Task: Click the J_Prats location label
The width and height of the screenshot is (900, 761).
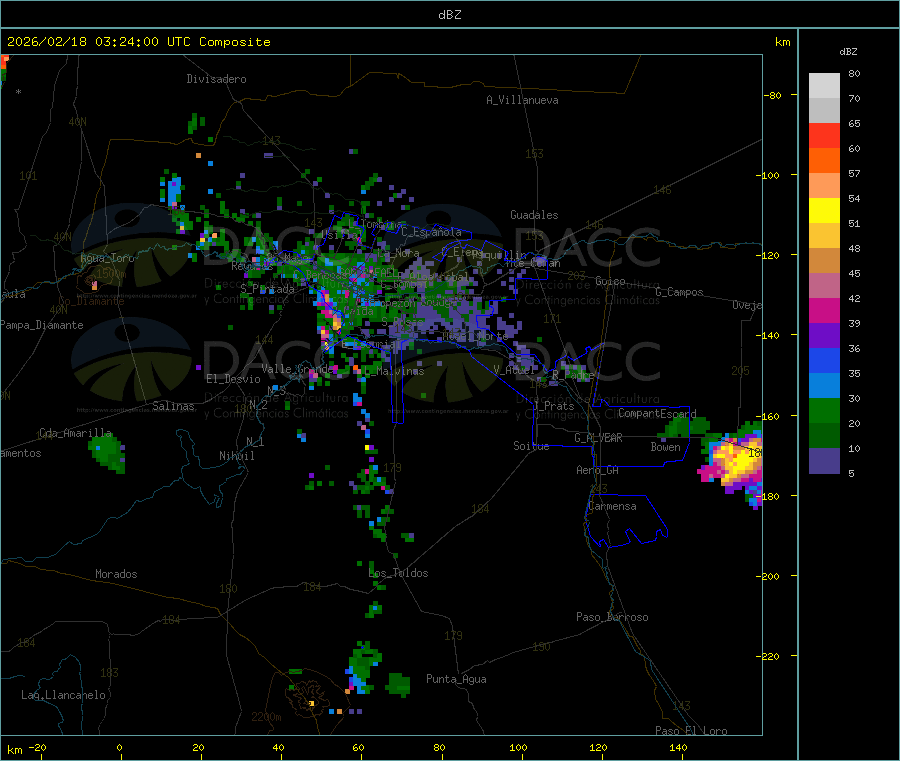Action: (x=553, y=406)
